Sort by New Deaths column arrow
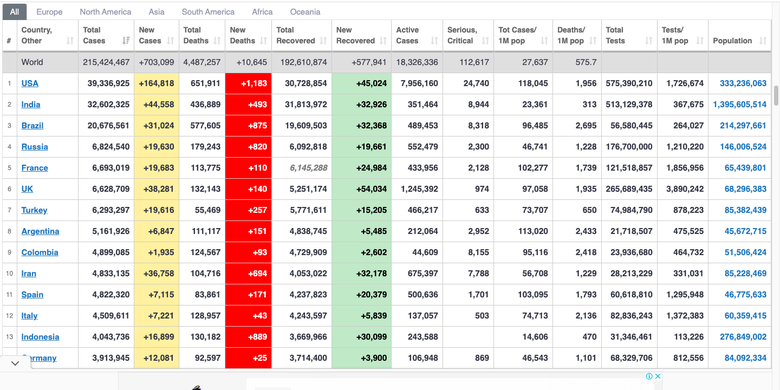780x390 pixels. [x=264, y=41]
